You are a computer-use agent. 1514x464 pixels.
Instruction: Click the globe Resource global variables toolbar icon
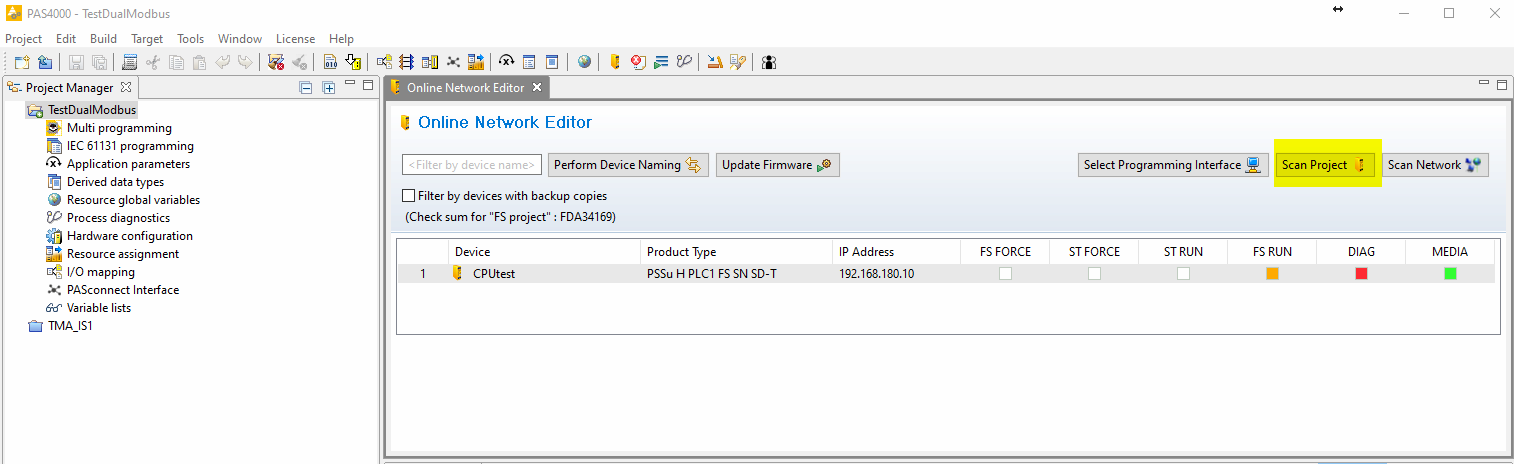point(584,62)
